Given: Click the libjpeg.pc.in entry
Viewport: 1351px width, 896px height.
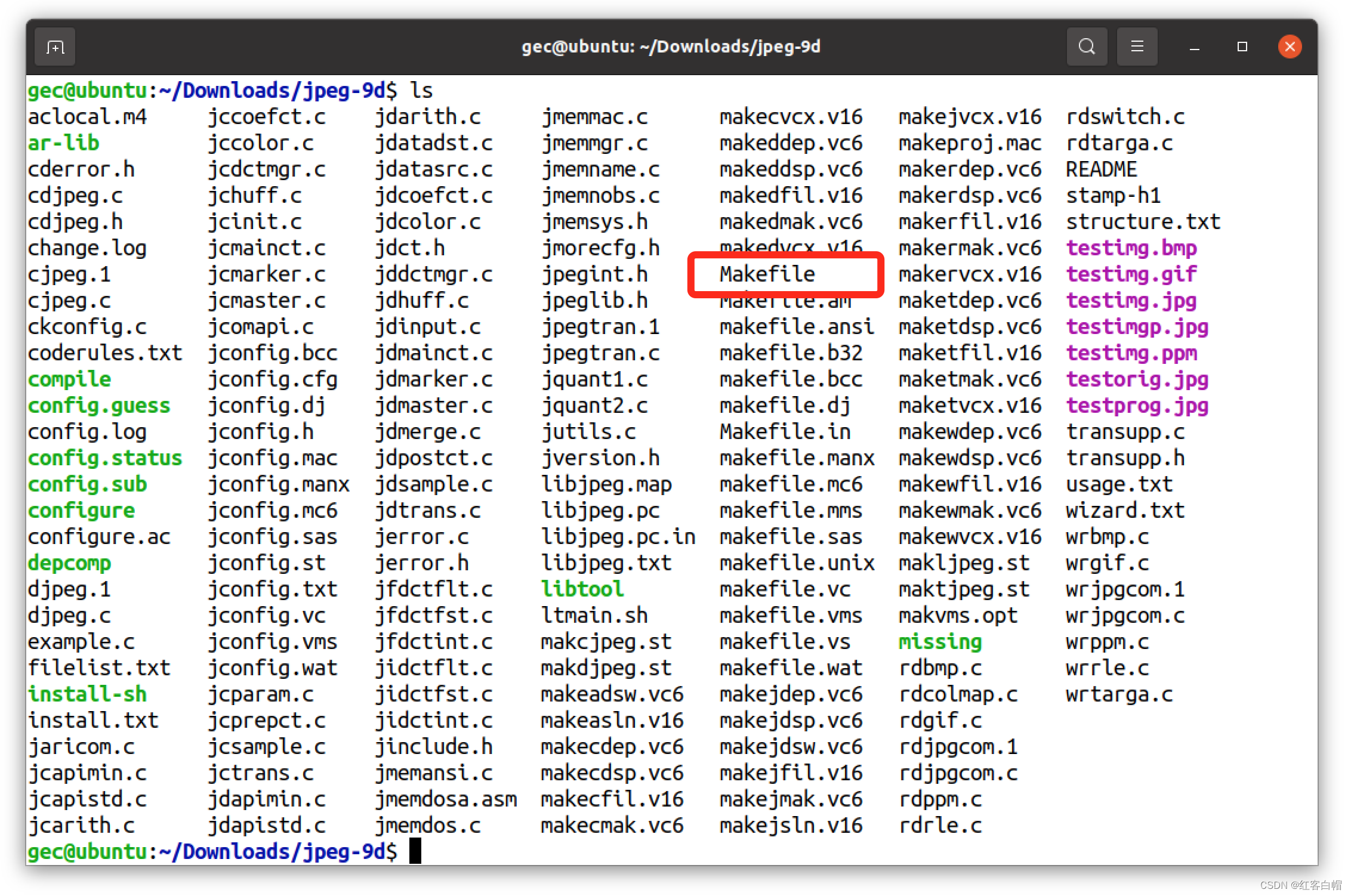Looking at the screenshot, I should [618, 537].
